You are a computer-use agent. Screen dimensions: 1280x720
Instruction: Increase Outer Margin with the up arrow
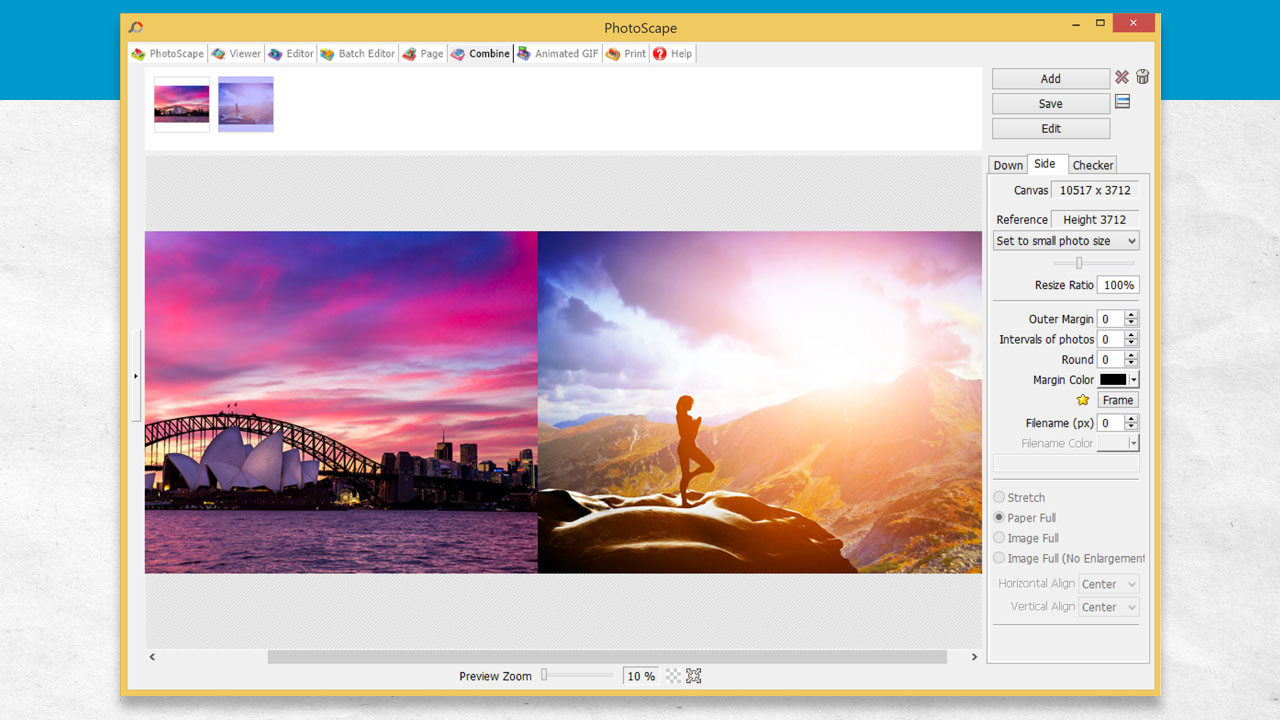tap(1131, 315)
